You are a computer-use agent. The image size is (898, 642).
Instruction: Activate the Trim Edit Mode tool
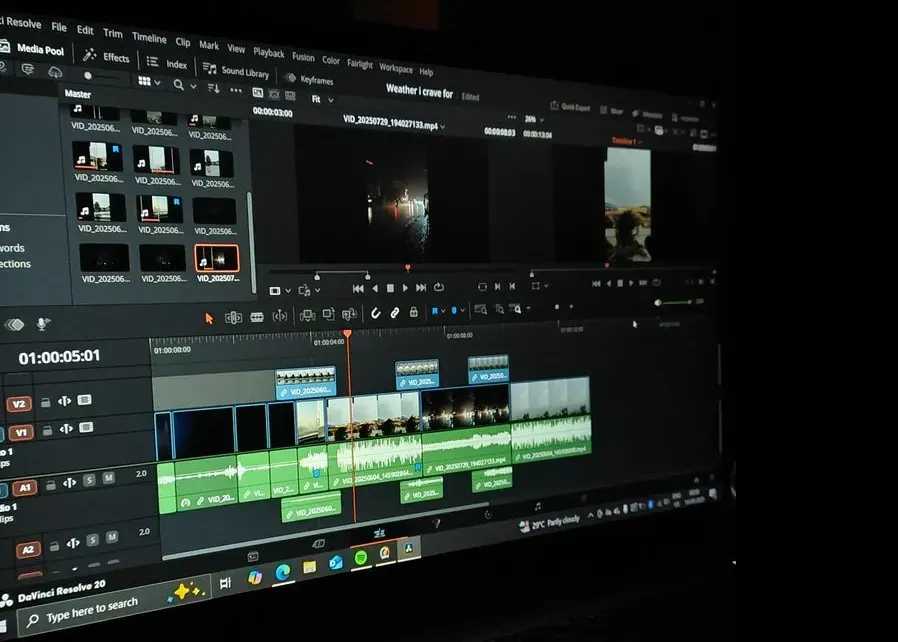coord(233,317)
